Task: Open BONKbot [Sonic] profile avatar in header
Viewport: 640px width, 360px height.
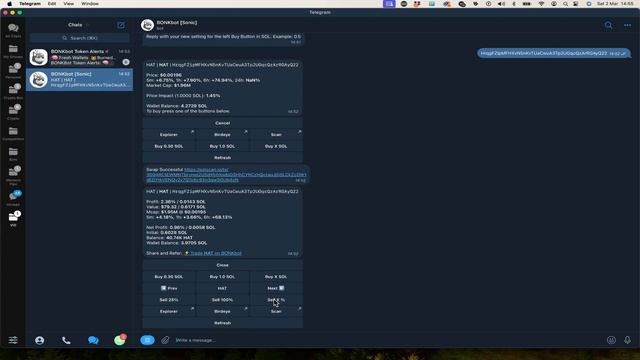Action: [147, 25]
